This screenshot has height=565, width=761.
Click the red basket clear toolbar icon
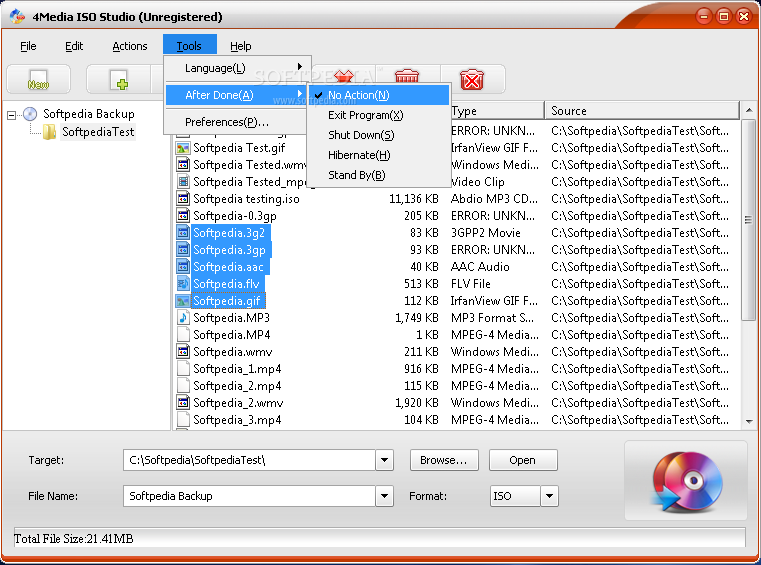click(x=407, y=78)
